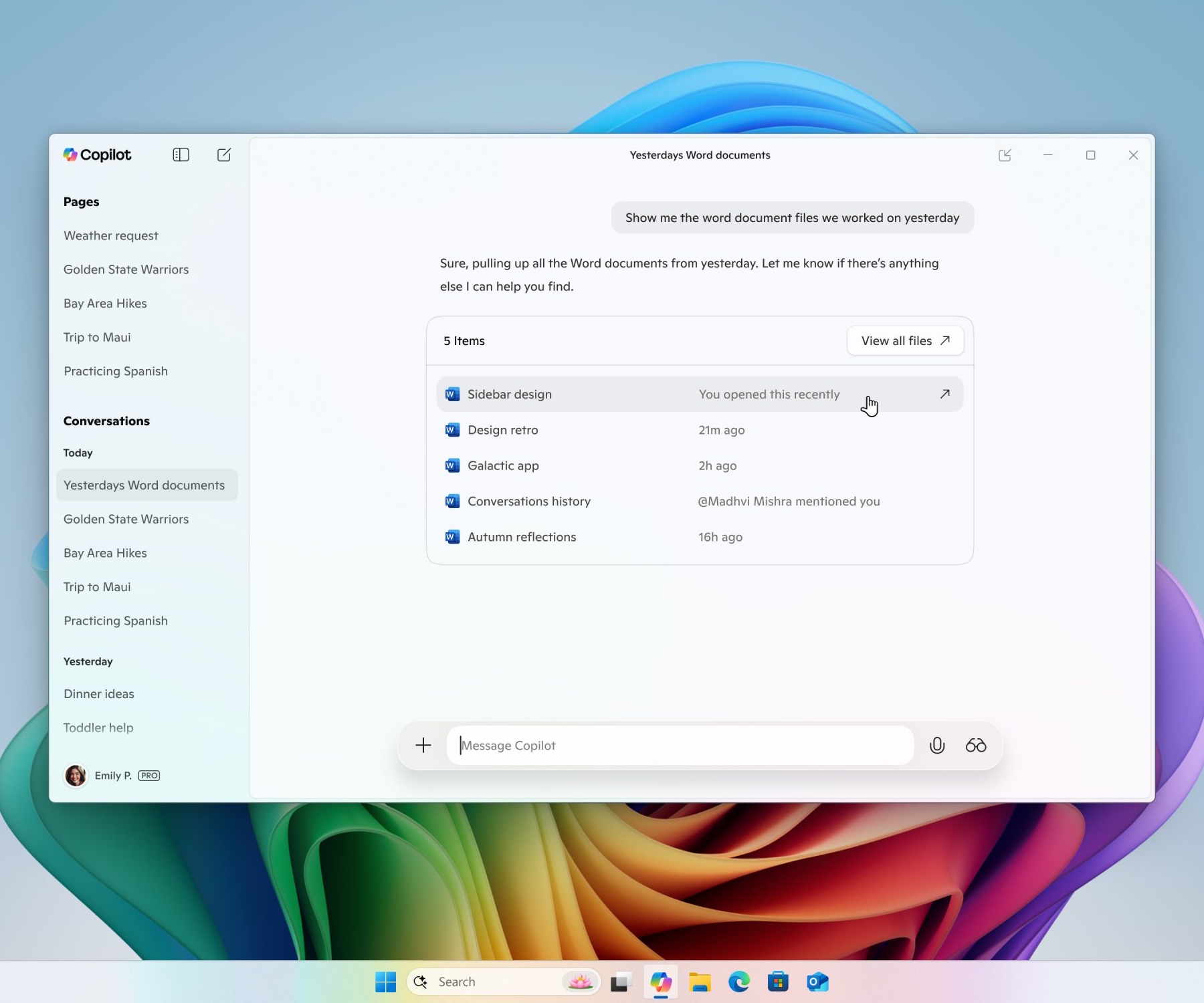1204x1003 pixels.
Task: Click the Word icon beside Design retro
Action: (452, 430)
